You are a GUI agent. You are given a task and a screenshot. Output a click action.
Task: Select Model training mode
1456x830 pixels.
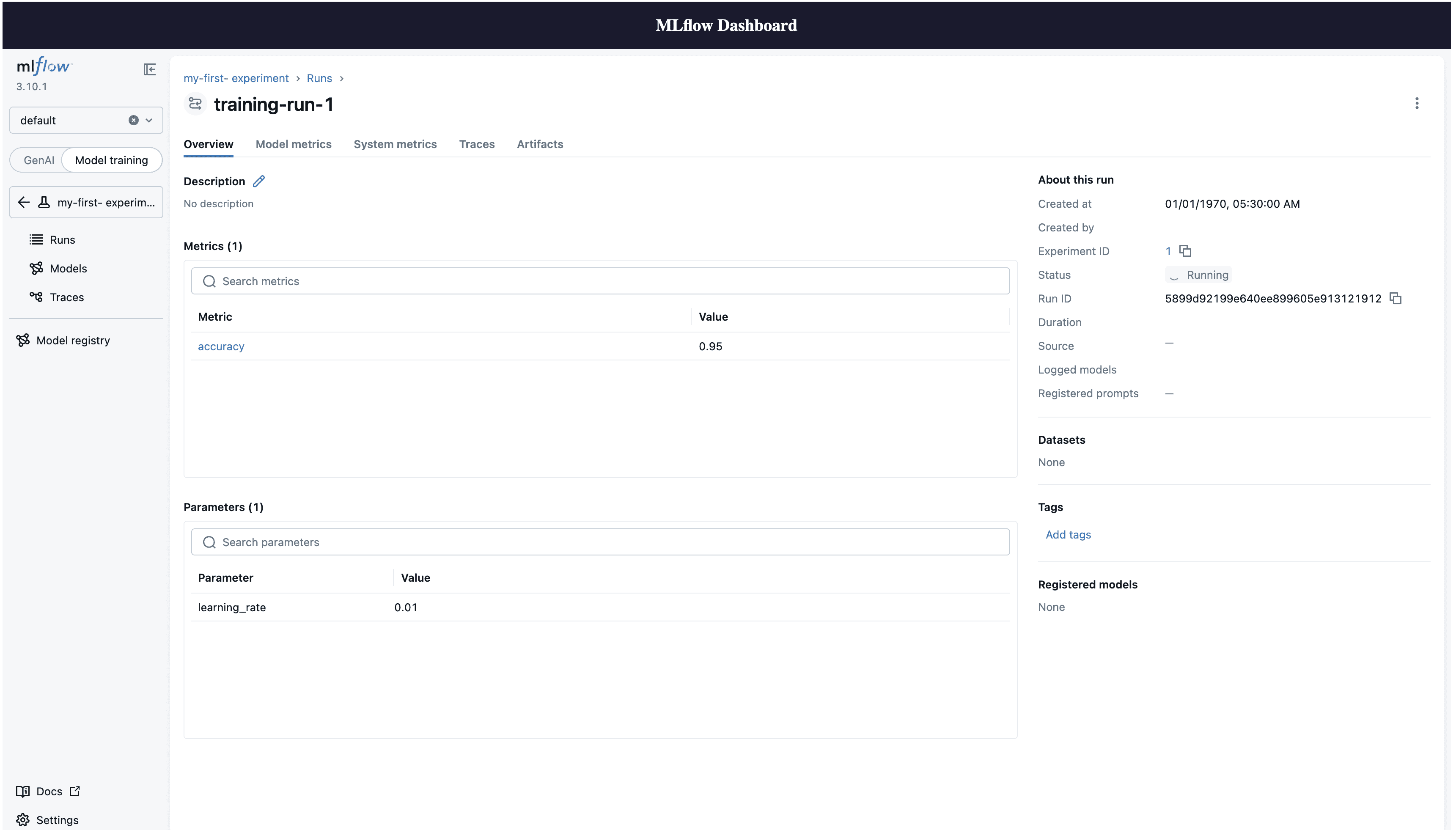click(x=111, y=160)
